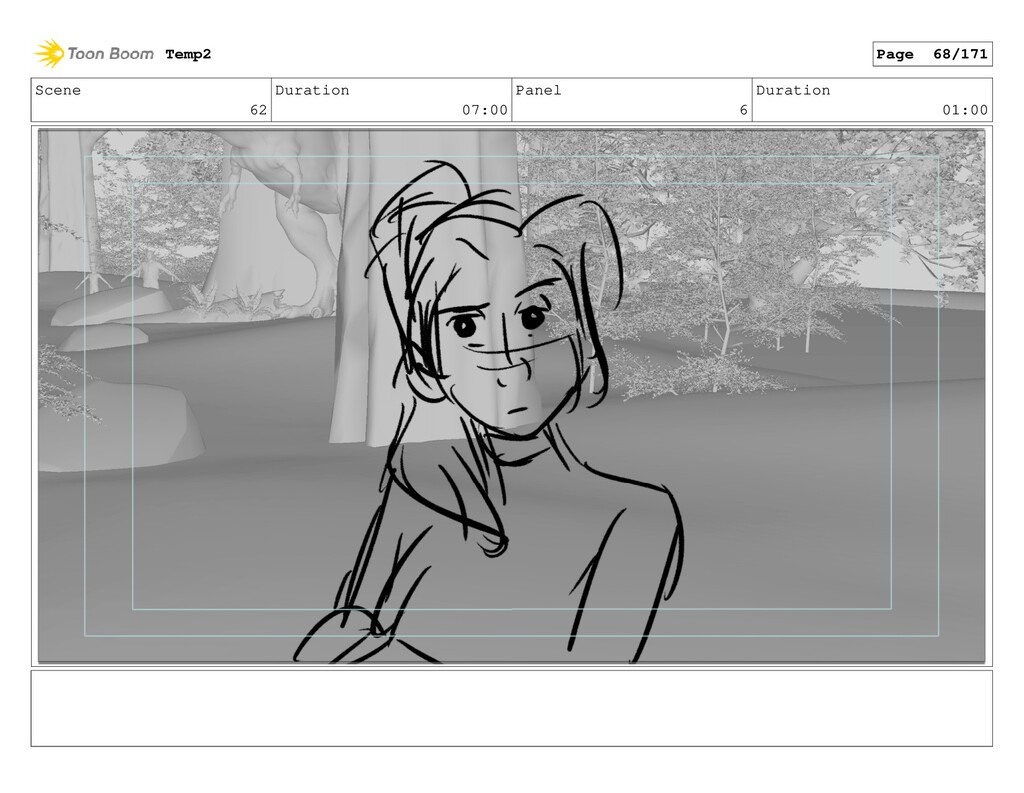Viewport: 1024px width, 793px height.
Task: Select the scene number 62
Action: coord(259,110)
